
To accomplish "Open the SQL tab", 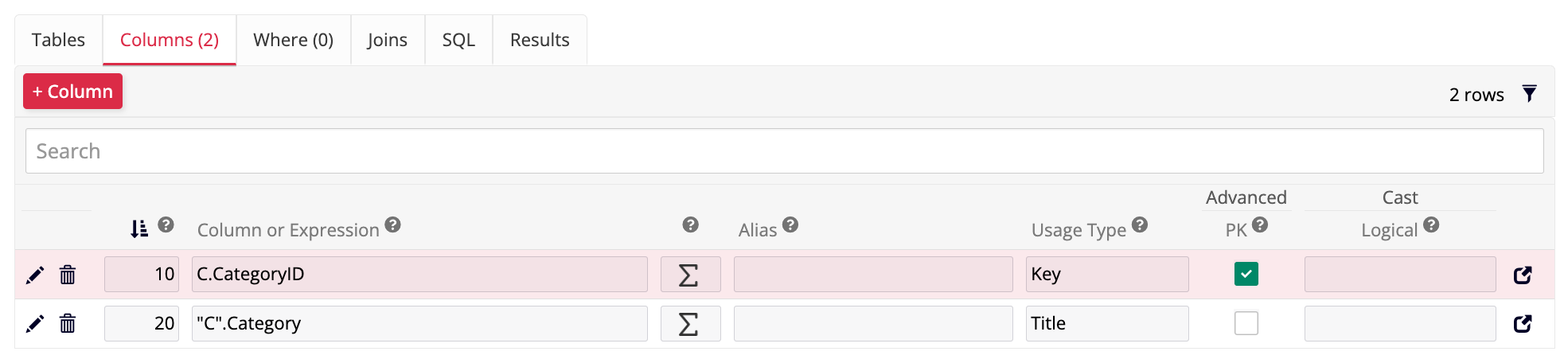I will [x=458, y=40].
